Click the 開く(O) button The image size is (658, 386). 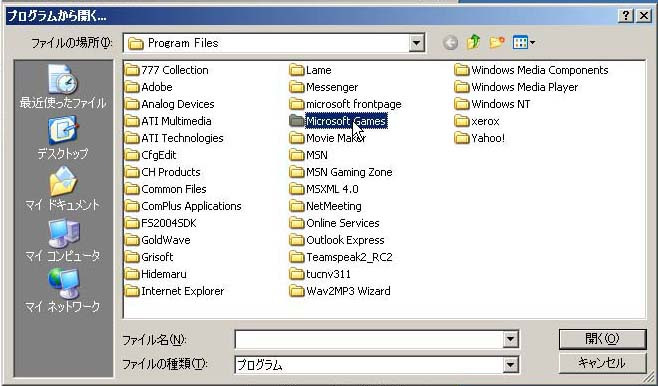[602, 339]
